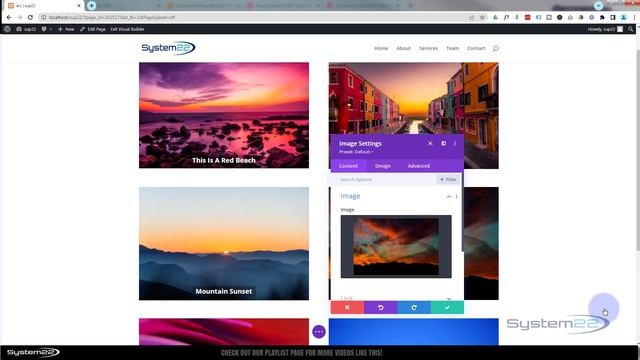Open the purple Divi builder menu button
The width and height of the screenshot is (640, 360).
(x=319, y=331)
